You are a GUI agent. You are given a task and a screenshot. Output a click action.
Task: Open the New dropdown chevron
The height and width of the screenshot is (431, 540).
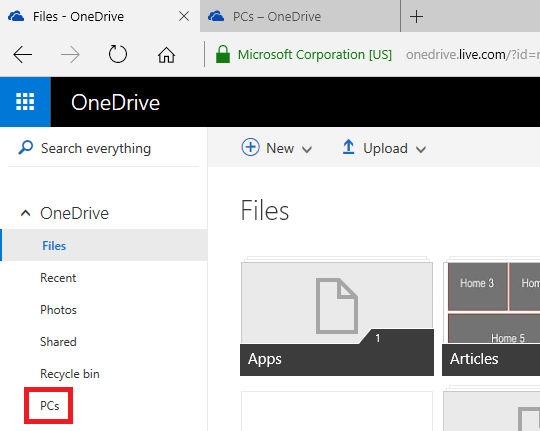(307, 149)
